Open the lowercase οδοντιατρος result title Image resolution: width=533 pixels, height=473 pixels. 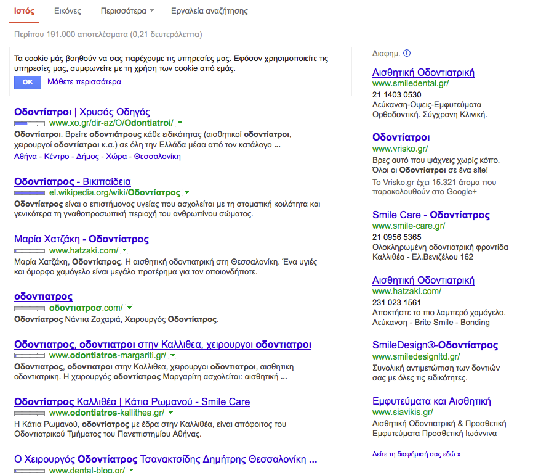(43, 297)
